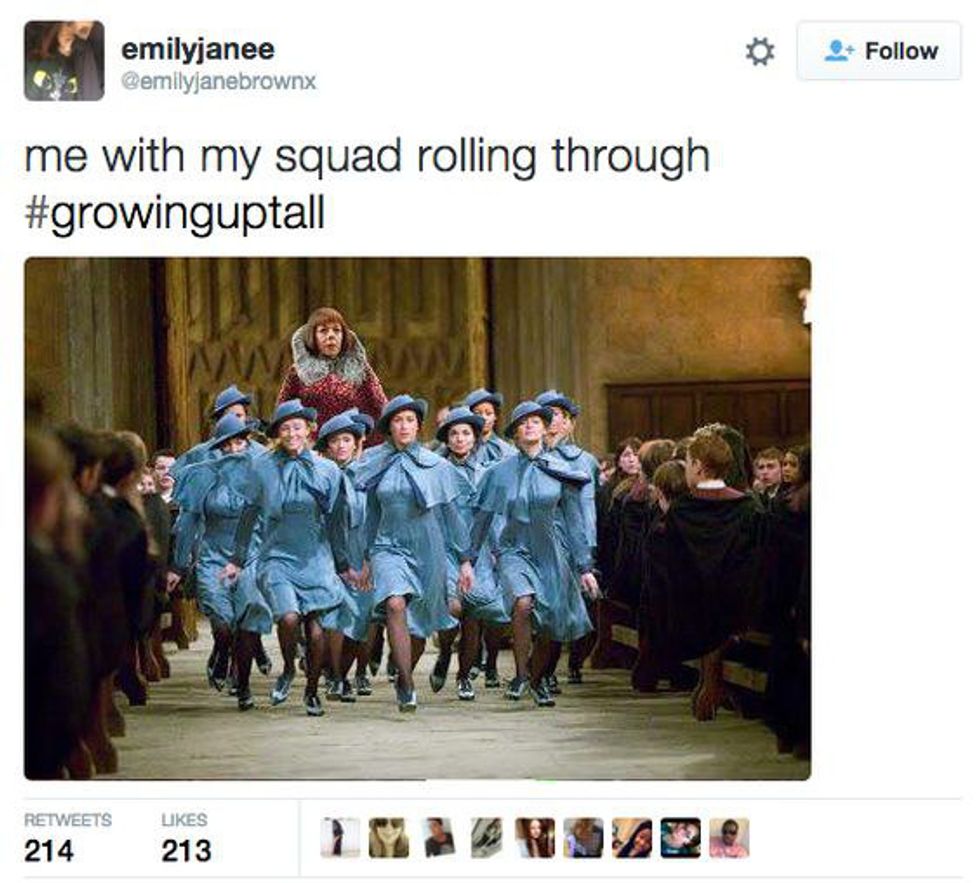Click the tweet text body
Screen dimensions: 980x883
click(368, 185)
